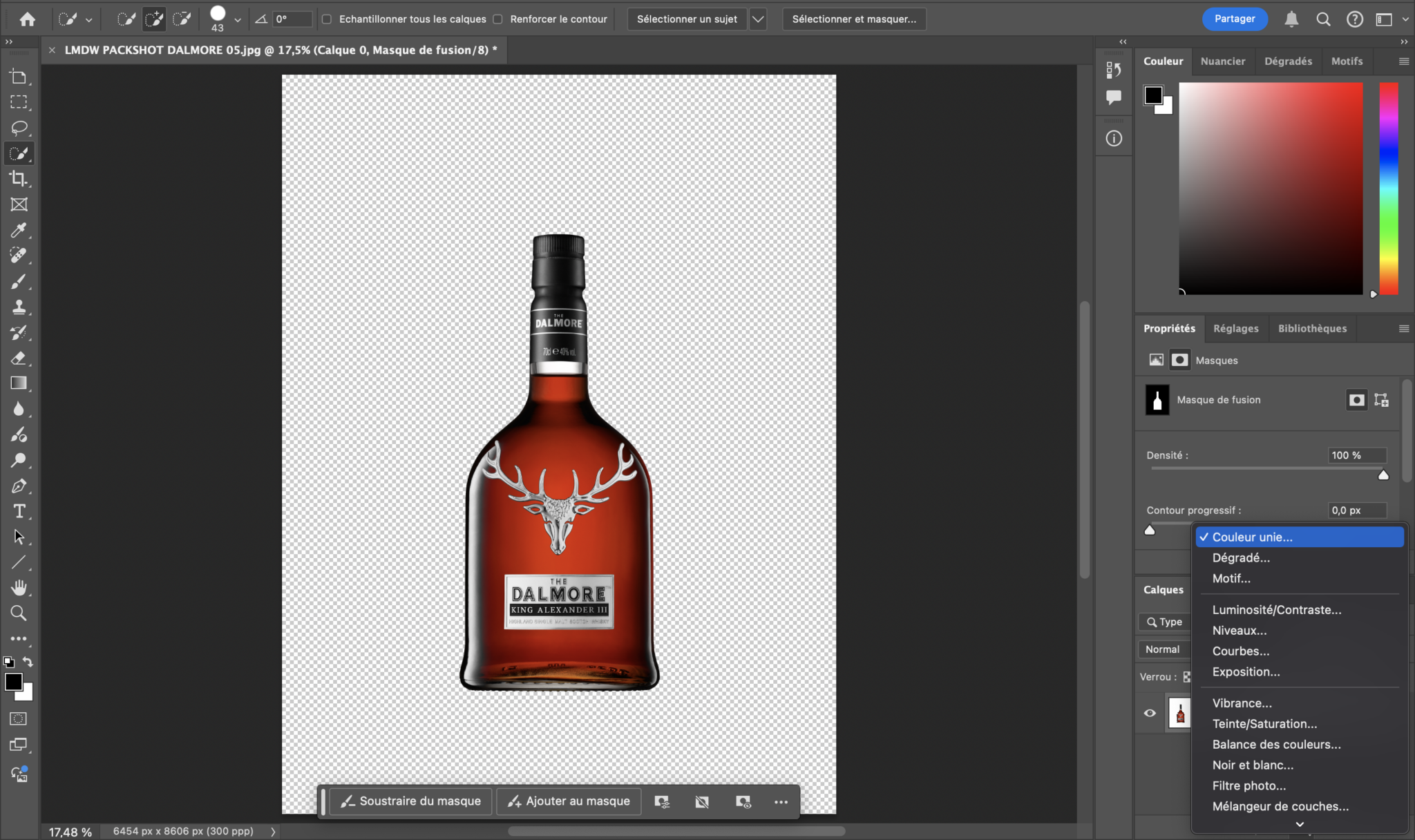Select the Eyedropper tool
The height and width of the screenshot is (840, 1415).
[x=19, y=230]
